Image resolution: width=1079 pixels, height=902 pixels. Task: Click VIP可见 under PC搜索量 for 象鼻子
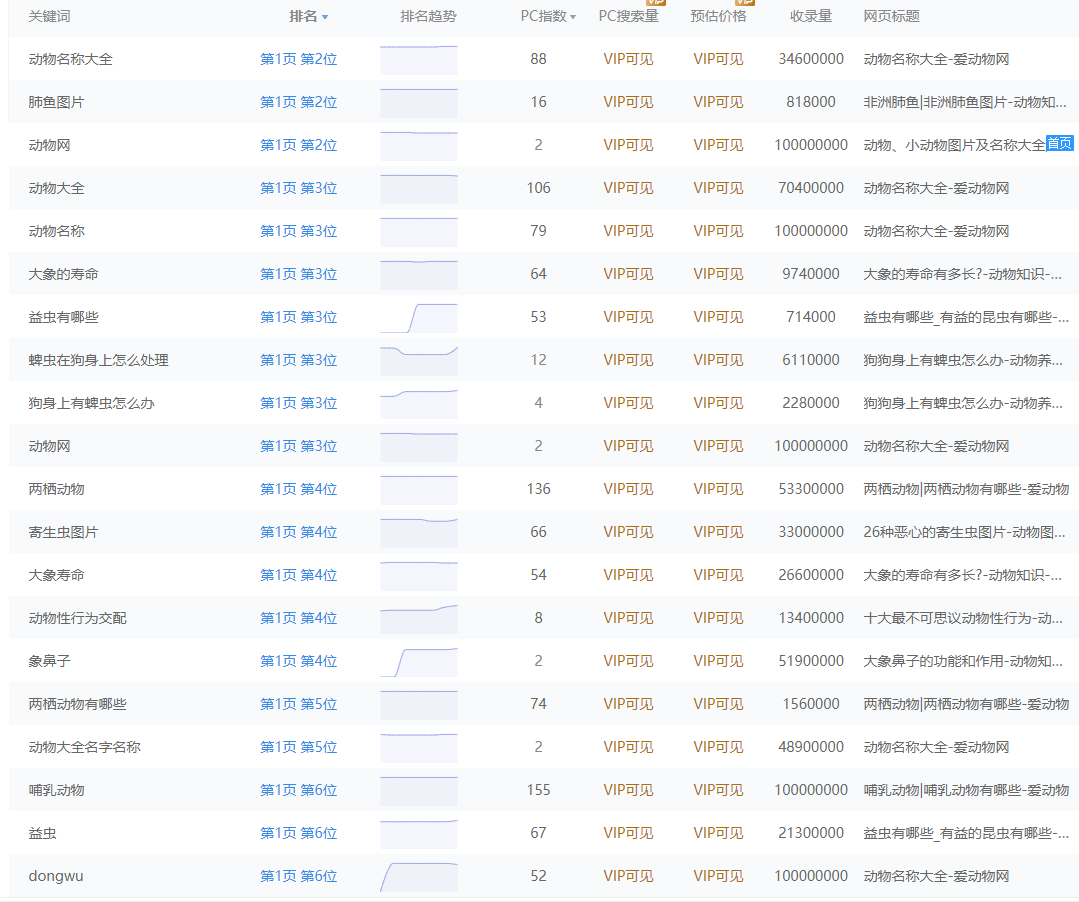[628, 661]
